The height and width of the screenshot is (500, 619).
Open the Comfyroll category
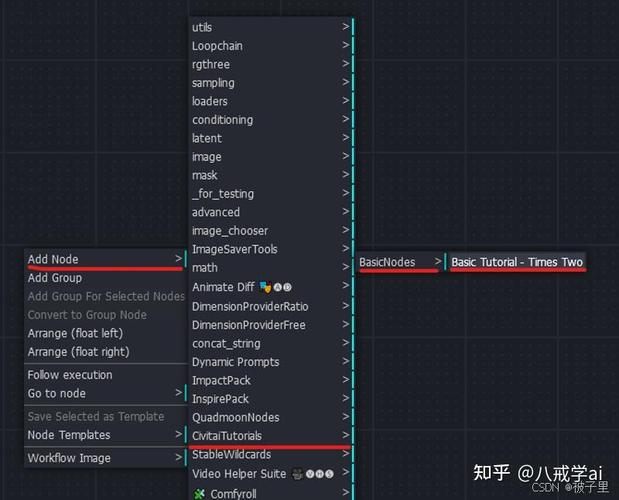pyautogui.click(x=271, y=493)
